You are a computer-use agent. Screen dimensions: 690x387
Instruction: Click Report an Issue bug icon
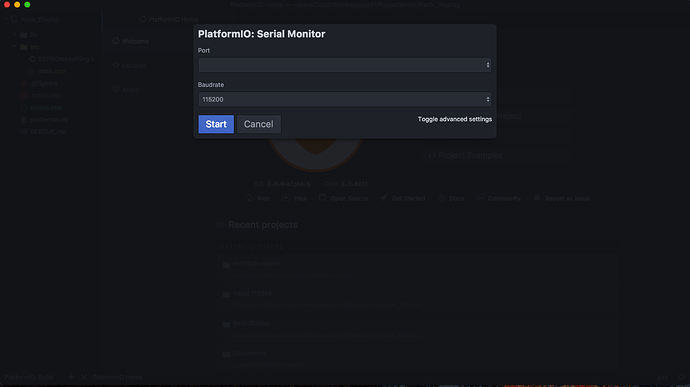[x=536, y=198]
